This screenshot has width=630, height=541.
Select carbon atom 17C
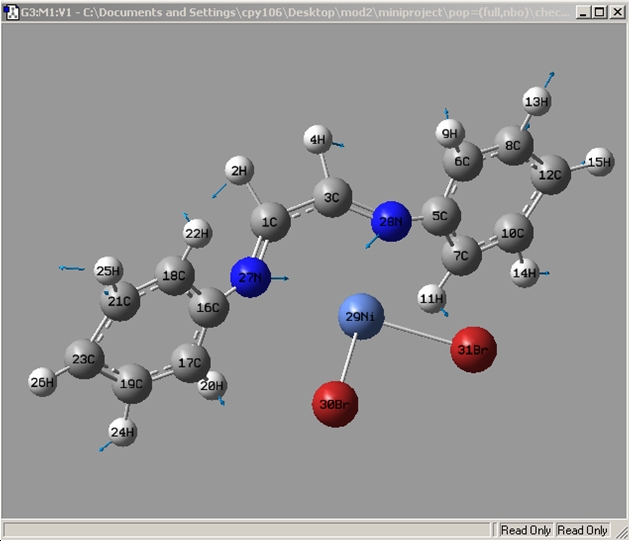190,363
